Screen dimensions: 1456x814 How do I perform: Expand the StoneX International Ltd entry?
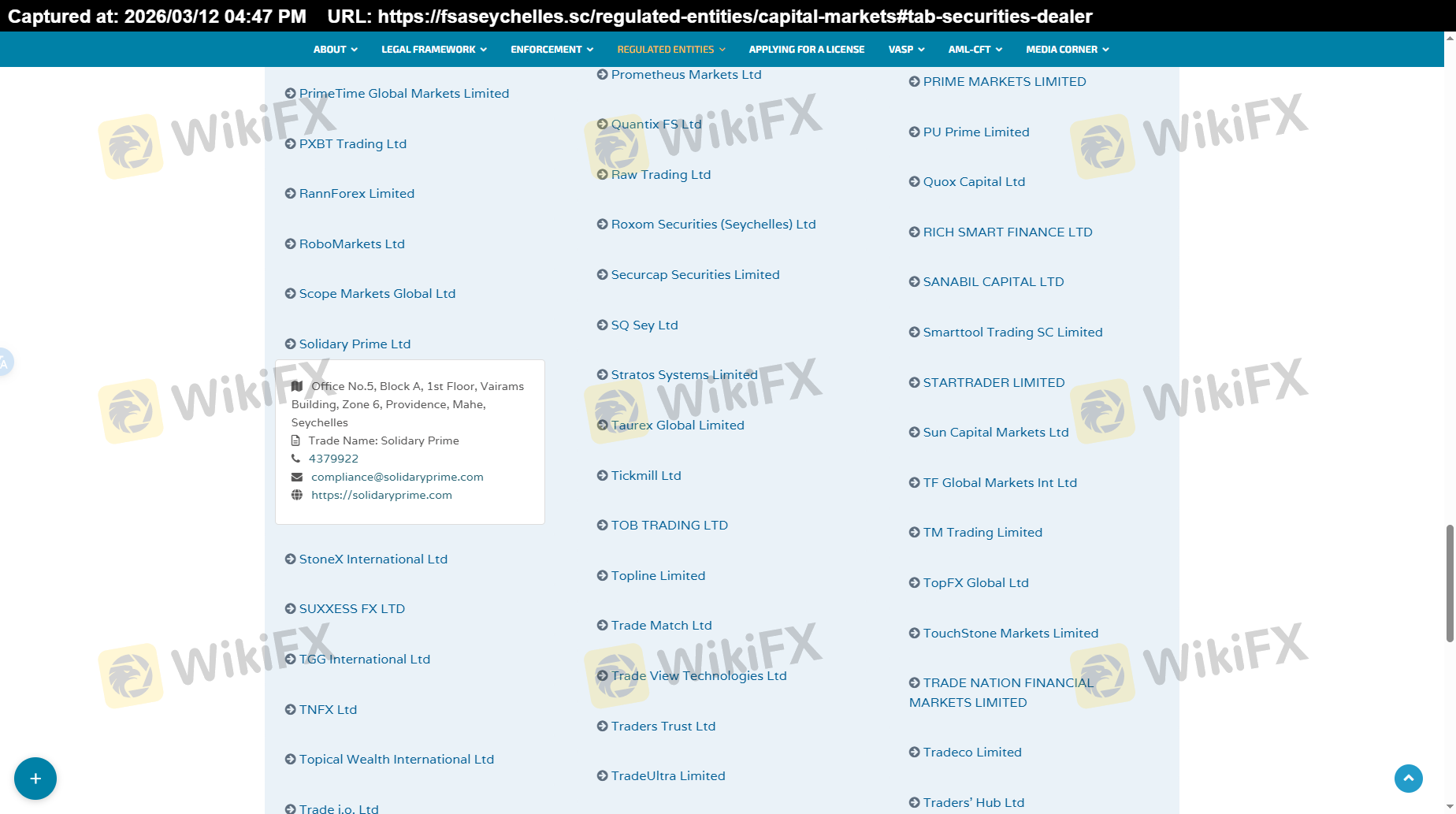tap(373, 559)
